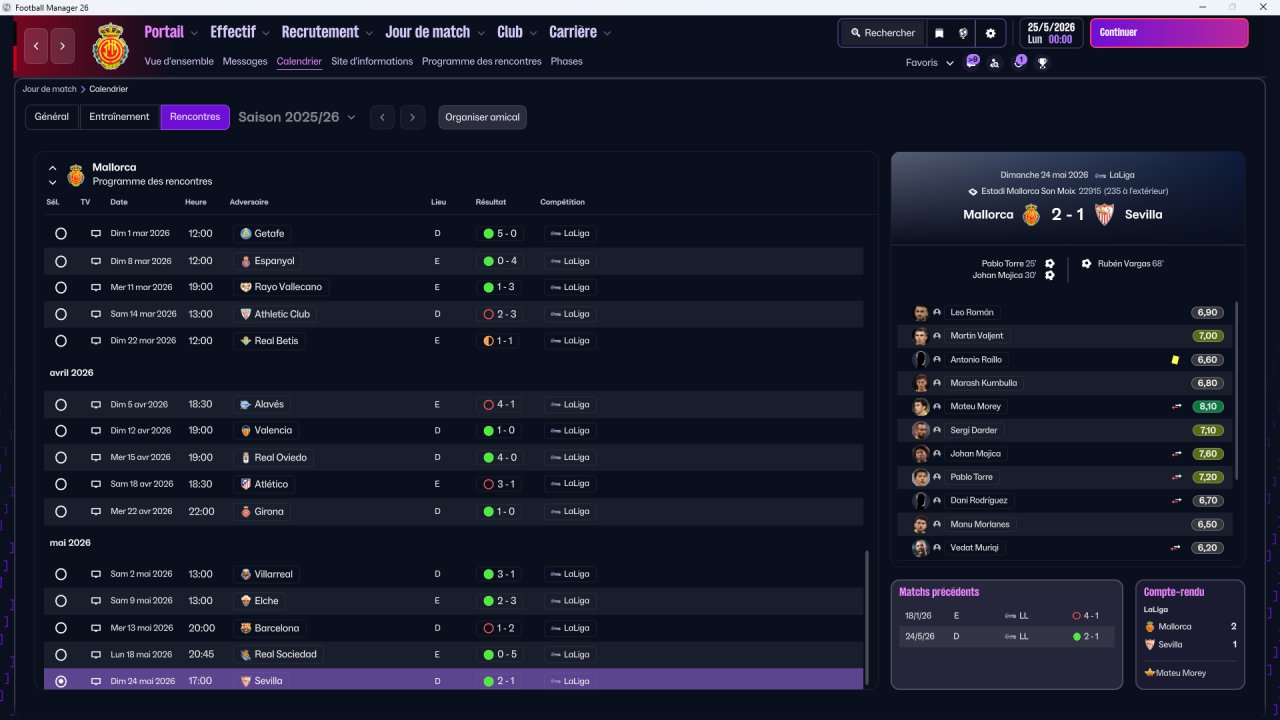Select the Getafe fixture radio button
The image size is (1280, 720).
point(61,234)
